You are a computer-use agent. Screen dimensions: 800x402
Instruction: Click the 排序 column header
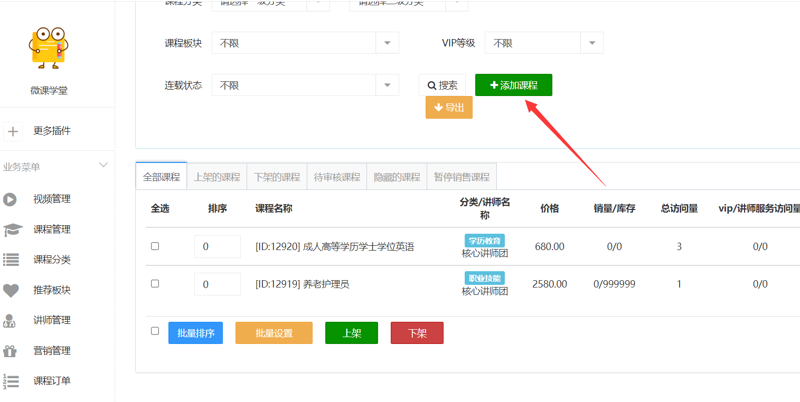217,208
